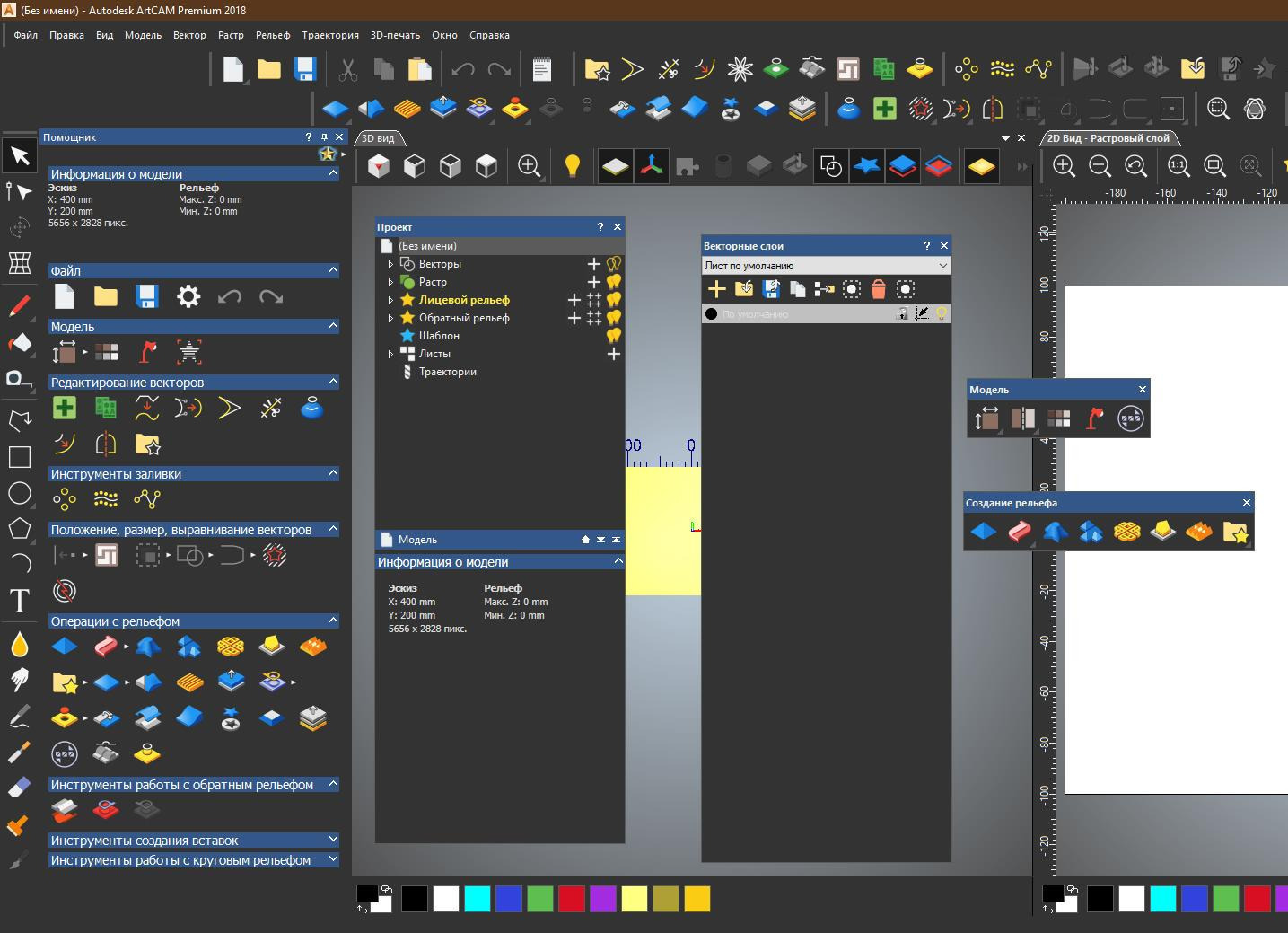Click the Notes icon in top toolbar
The width and height of the screenshot is (1288, 933).
541,69
